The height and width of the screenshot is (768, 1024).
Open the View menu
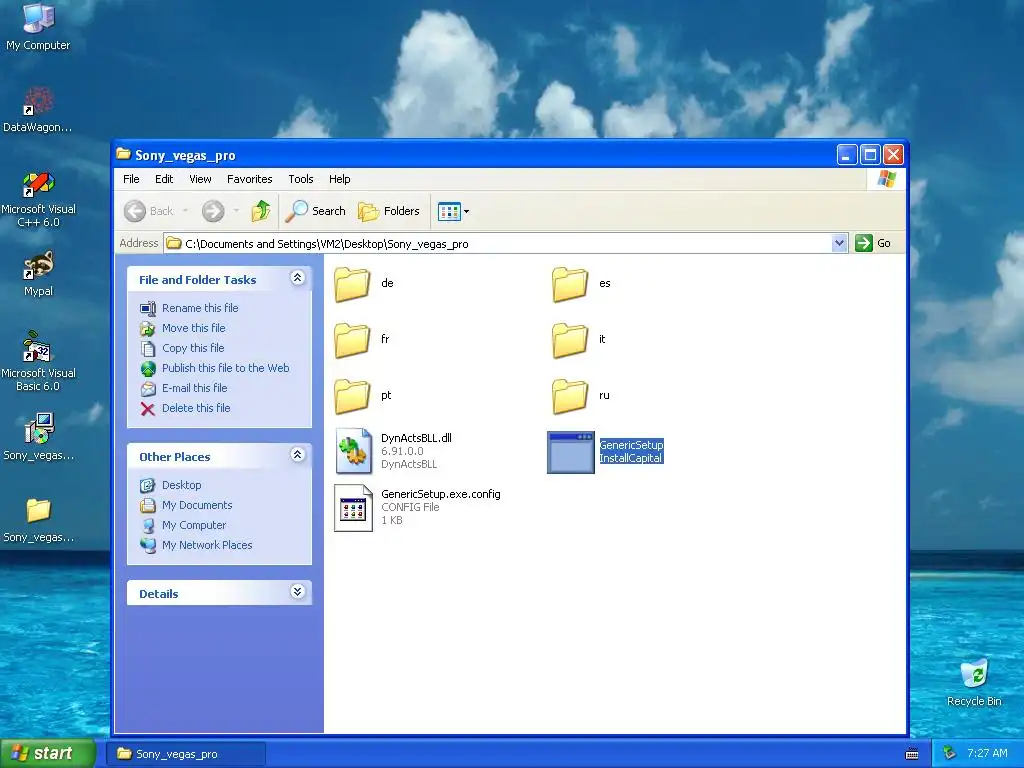pyautogui.click(x=200, y=179)
